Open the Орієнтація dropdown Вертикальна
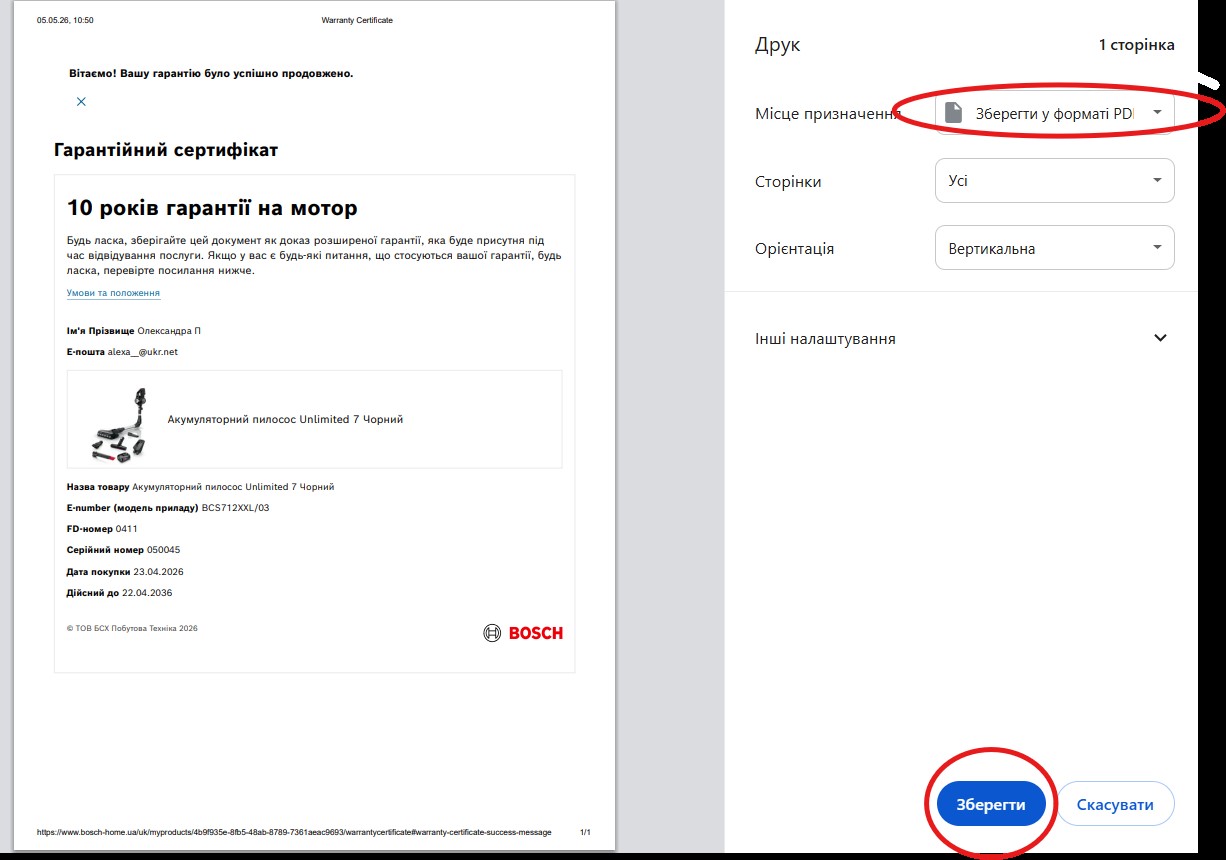The width and height of the screenshot is (1226, 860). (1054, 248)
